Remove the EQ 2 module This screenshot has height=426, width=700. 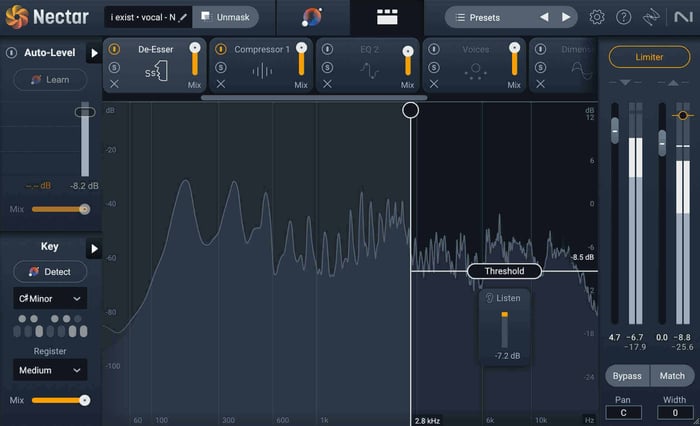tap(327, 84)
